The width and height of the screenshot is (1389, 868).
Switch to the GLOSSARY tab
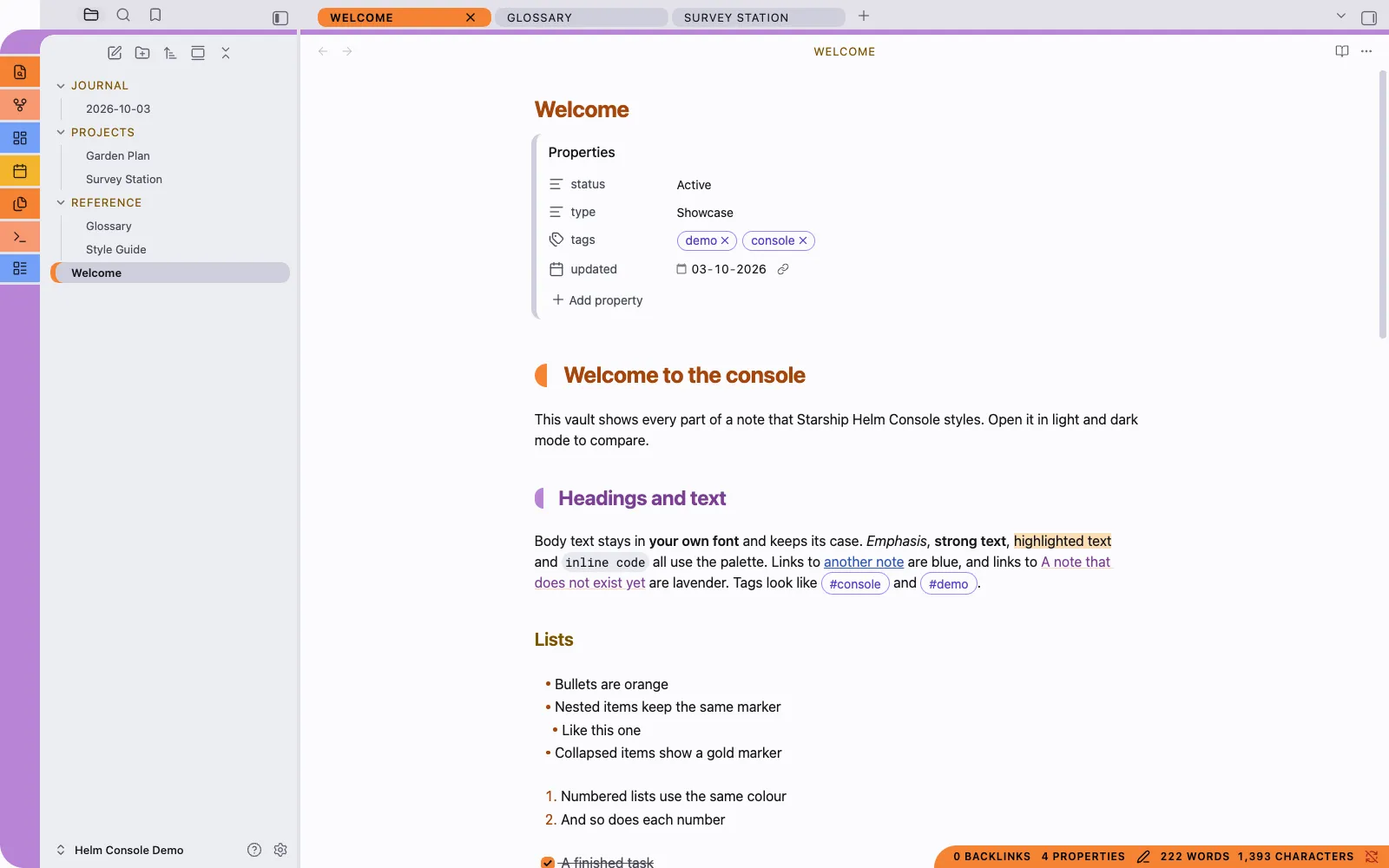click(581, 17)
